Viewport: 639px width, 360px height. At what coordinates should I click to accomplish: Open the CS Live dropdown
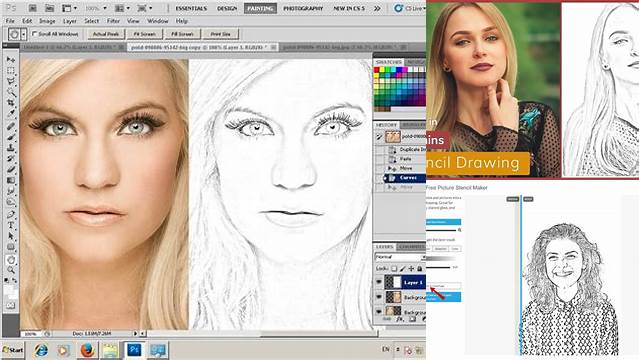410,8
